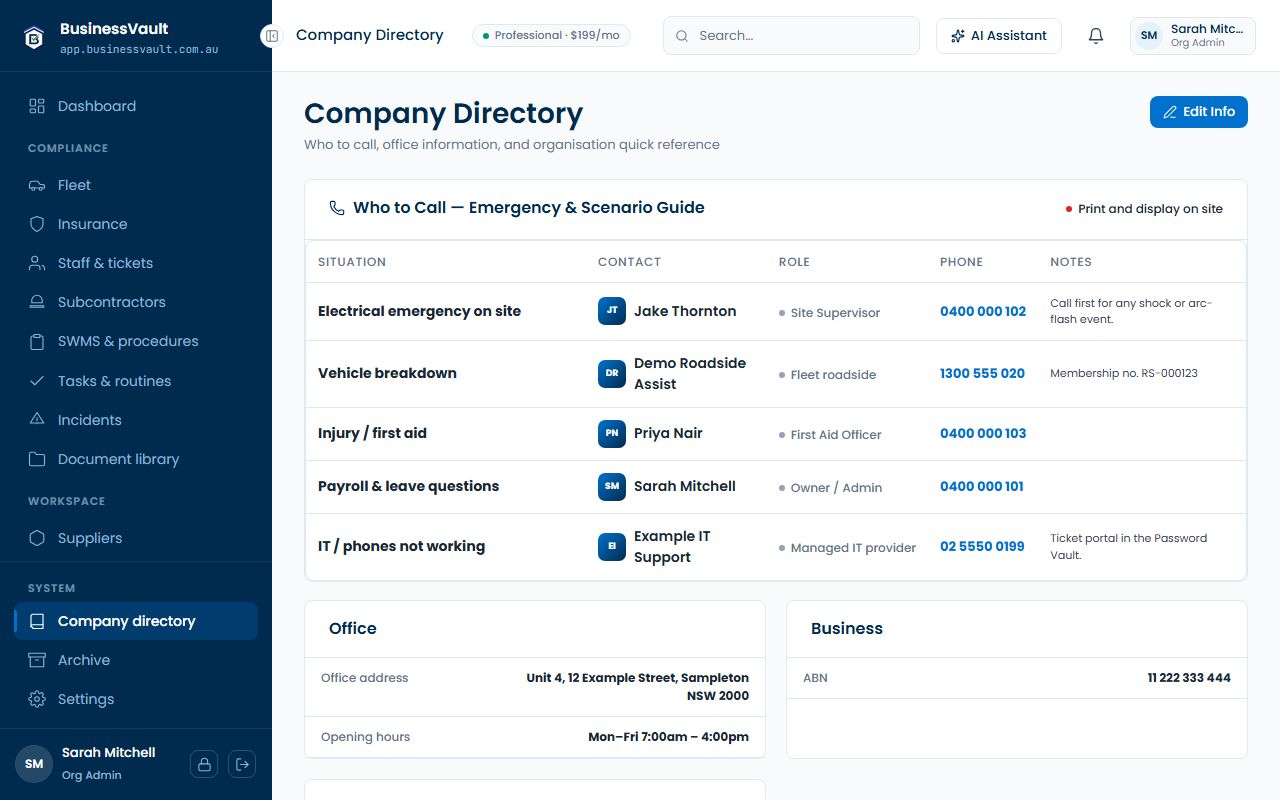
Task: Click the 'Membership no. RS-000123' note
Action: click(1124, 373)
